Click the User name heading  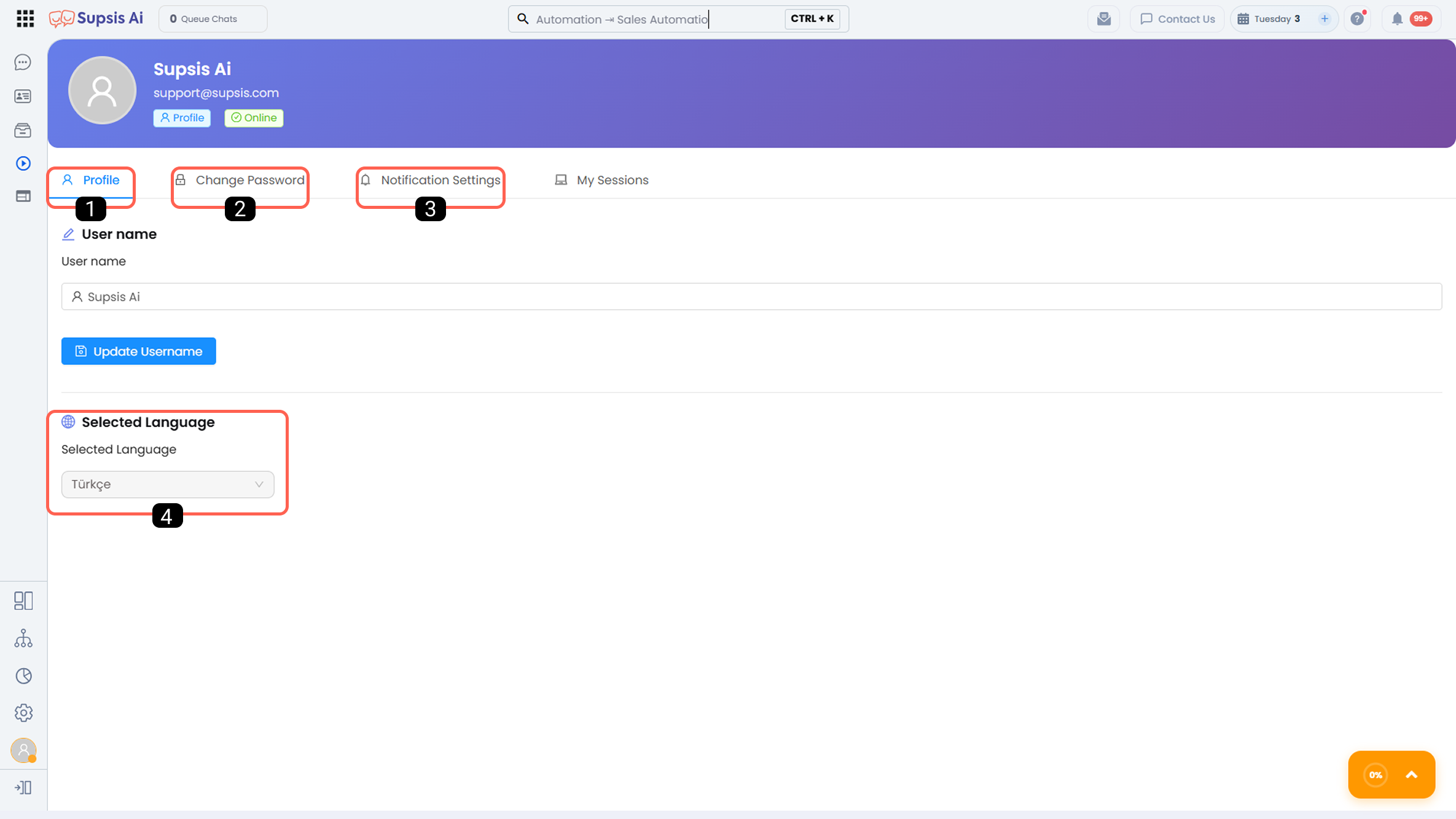(119, 234)
